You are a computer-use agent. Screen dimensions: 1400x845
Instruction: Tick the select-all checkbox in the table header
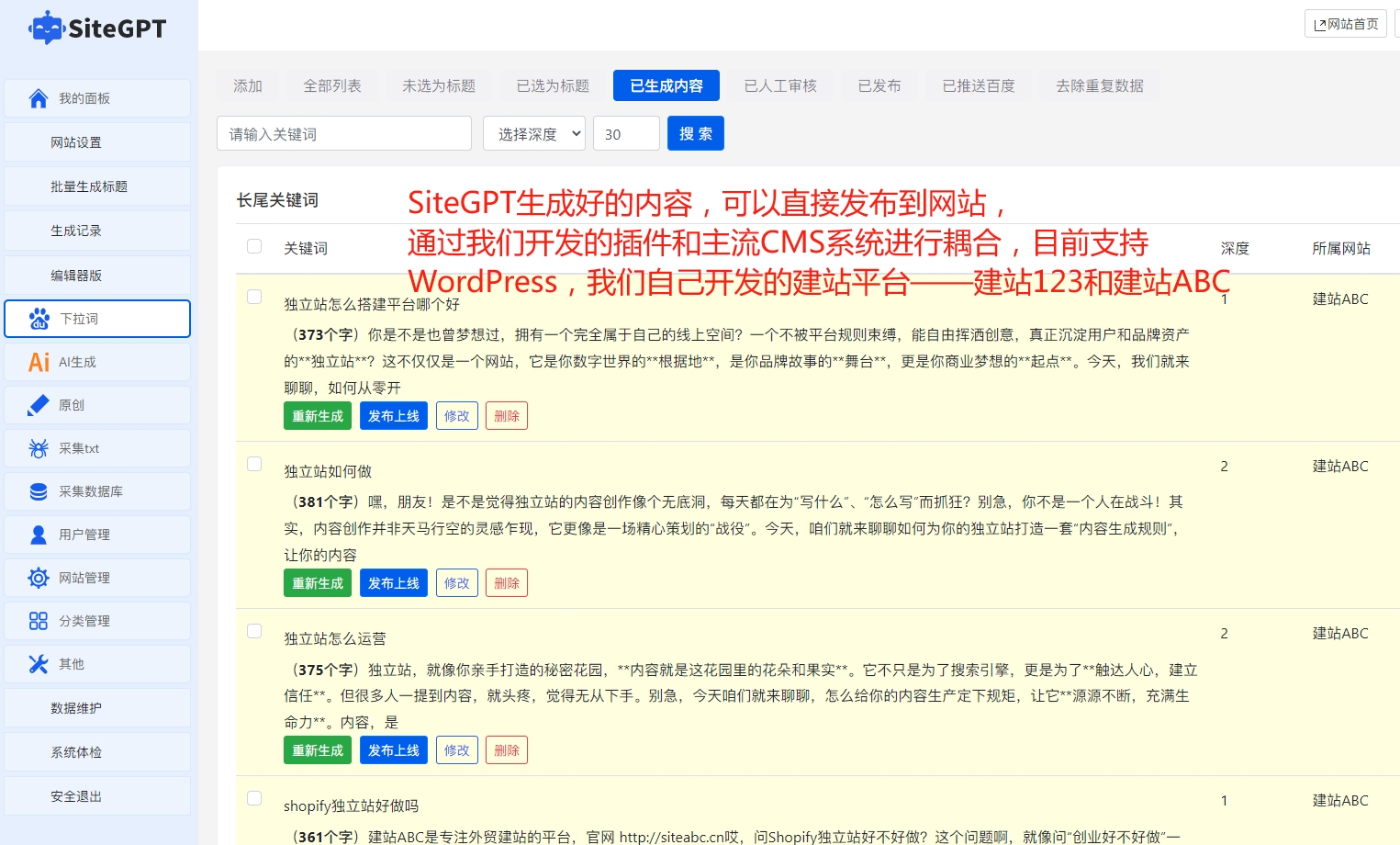click(x=254, y=246)
